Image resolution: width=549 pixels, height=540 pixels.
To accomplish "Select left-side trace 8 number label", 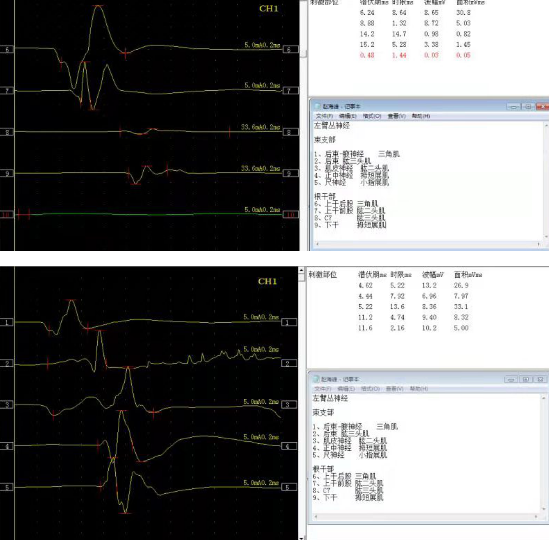I will [7, 132].
